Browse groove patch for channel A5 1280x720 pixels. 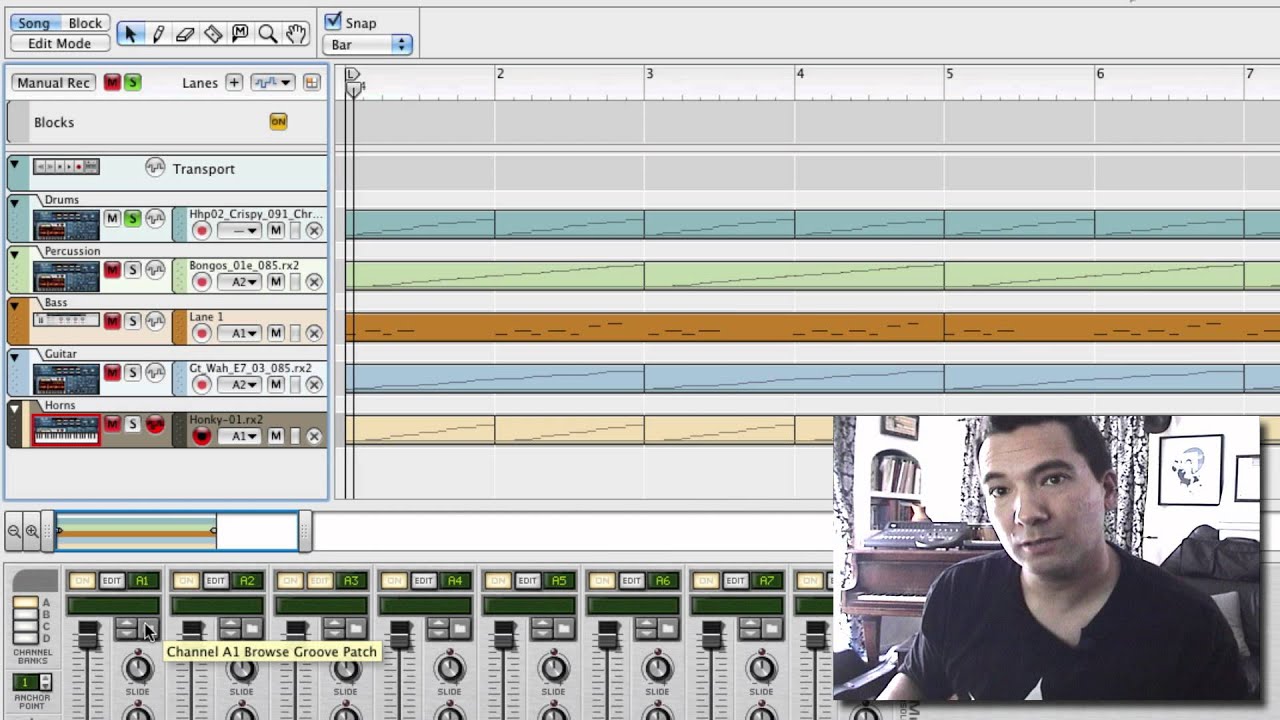563,628
